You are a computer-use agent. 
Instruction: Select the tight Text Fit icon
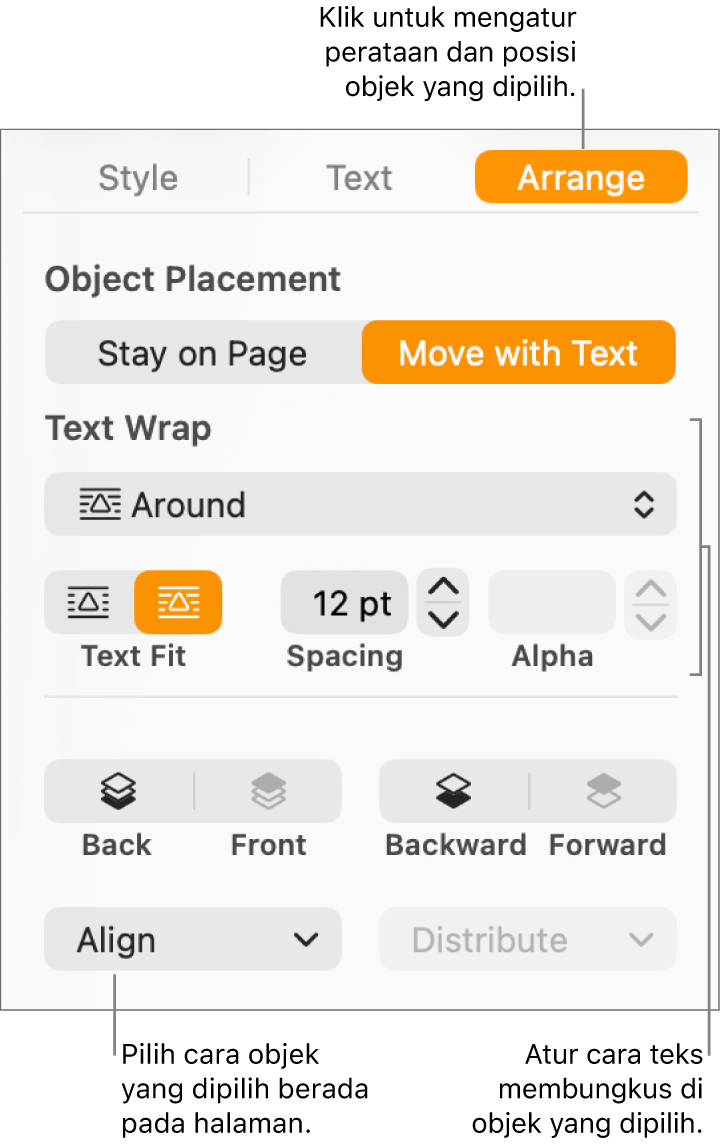pos(178,602)
